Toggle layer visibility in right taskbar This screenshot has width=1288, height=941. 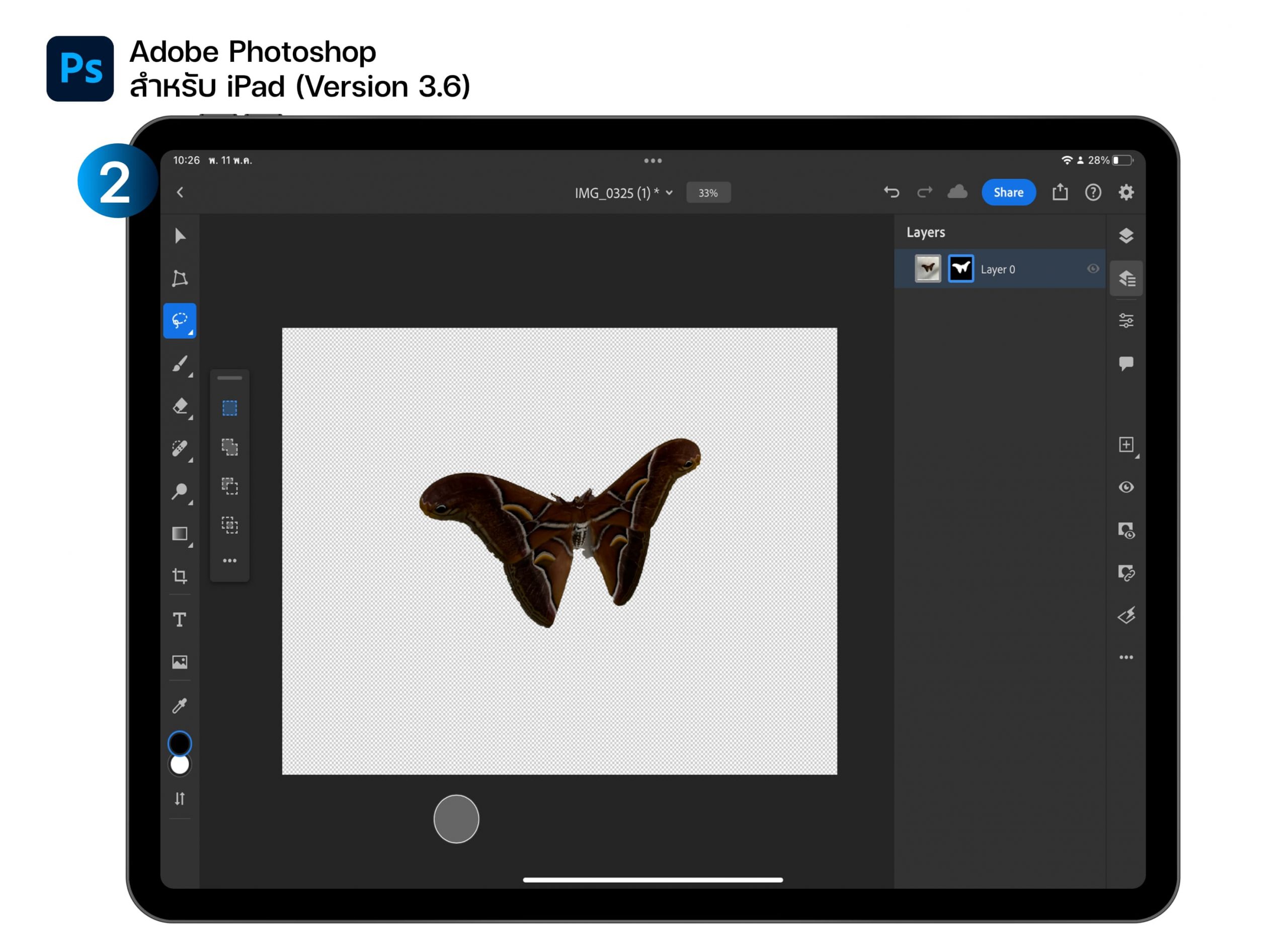click(1127, 487)
